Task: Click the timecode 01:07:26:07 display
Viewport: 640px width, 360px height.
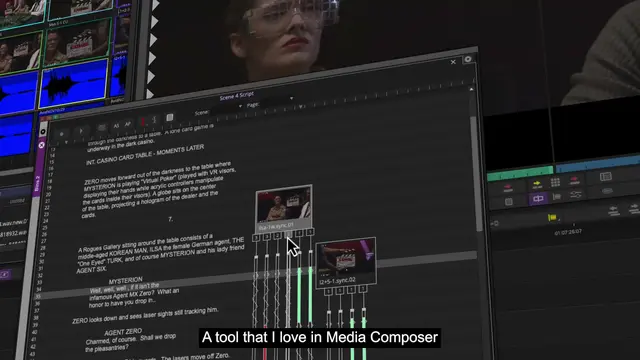Action: (x=568, y=232)
